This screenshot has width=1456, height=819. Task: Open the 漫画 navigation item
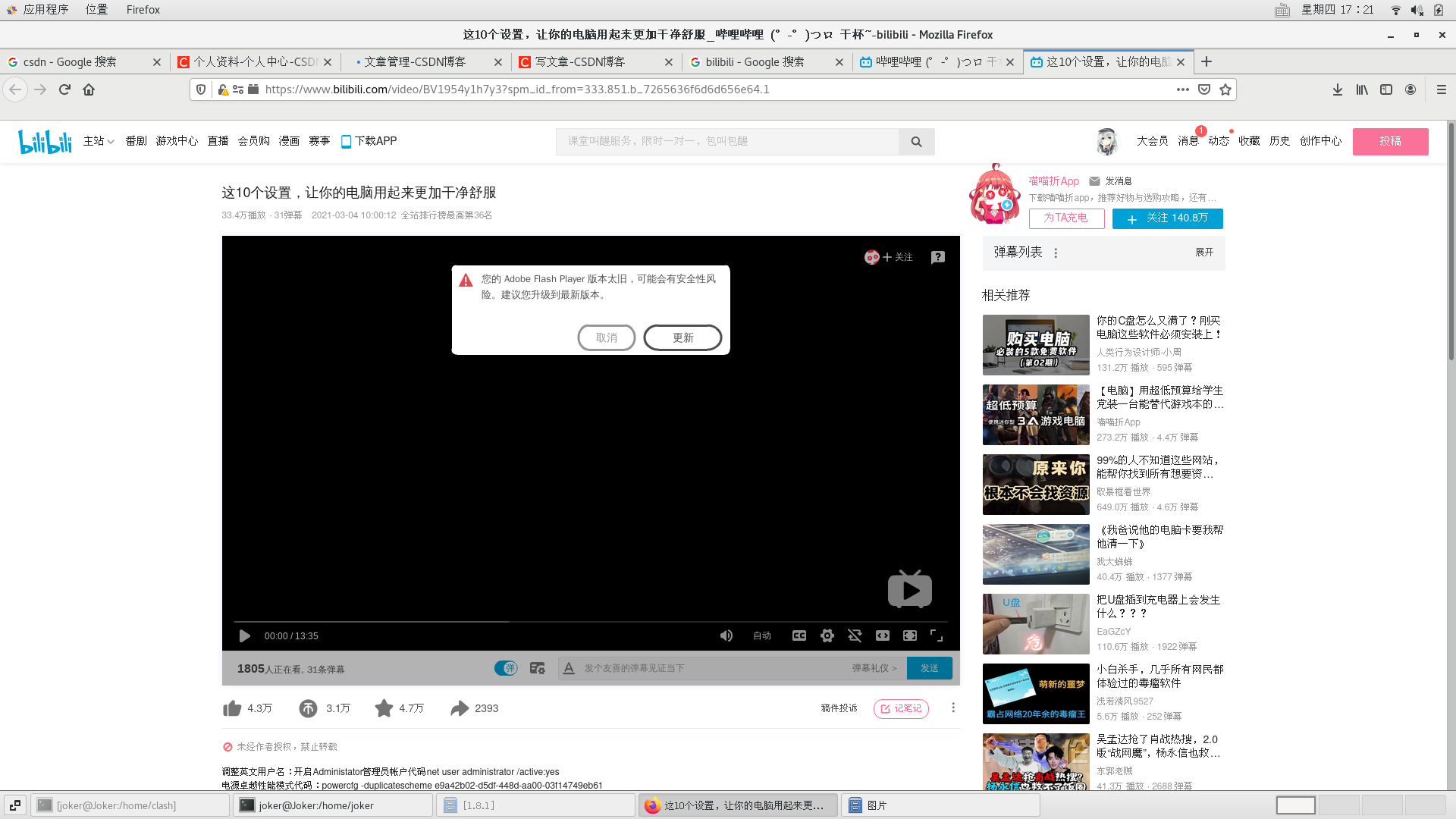point(289,141)
